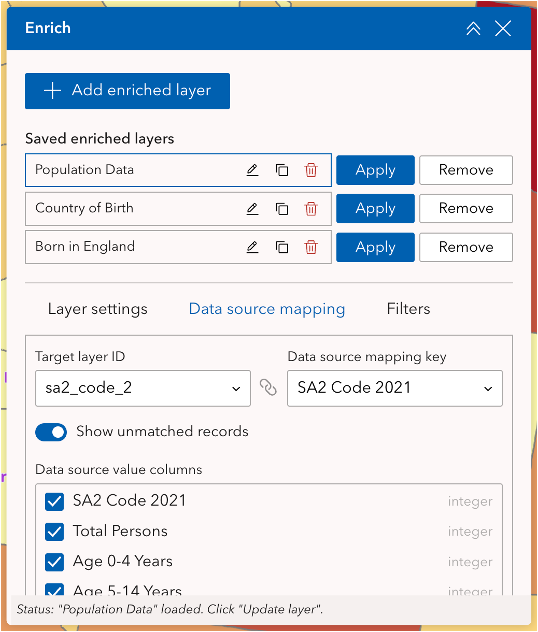The height and width of the screenshot is (632, 538).
Task: Switch to the Layer settings tab
Action: (98, 309)
